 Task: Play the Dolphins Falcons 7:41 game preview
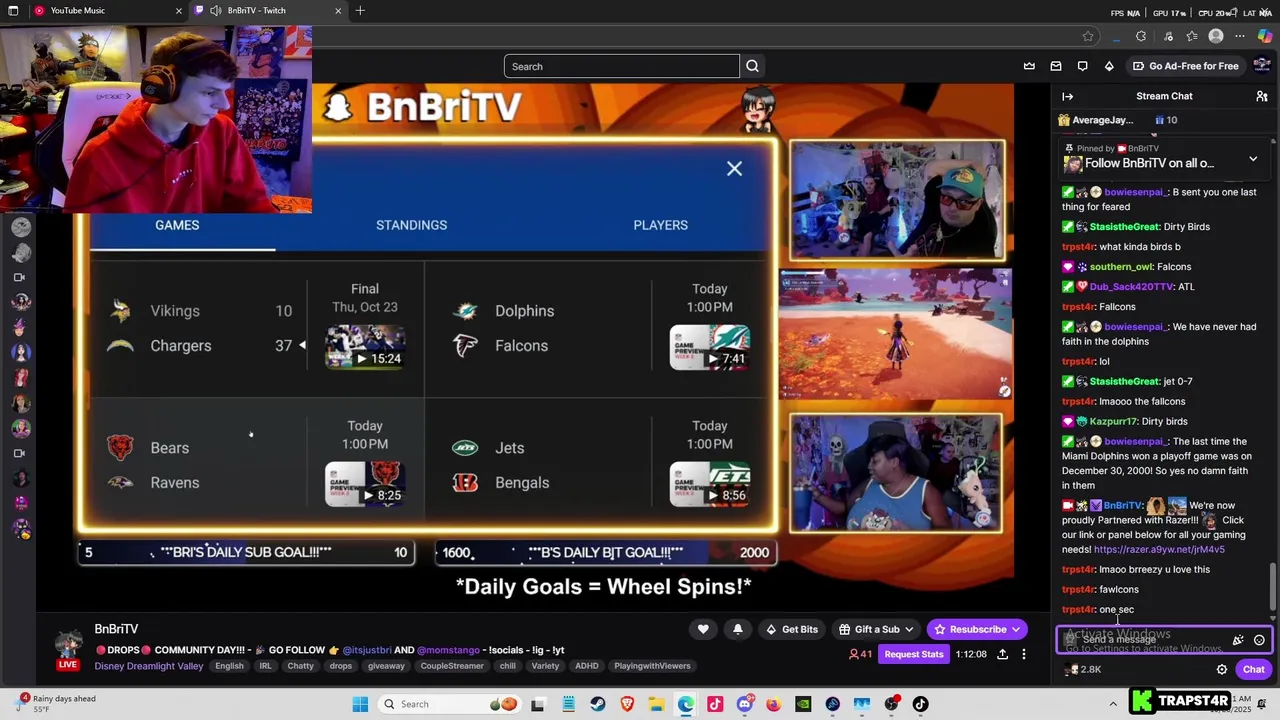709,347
